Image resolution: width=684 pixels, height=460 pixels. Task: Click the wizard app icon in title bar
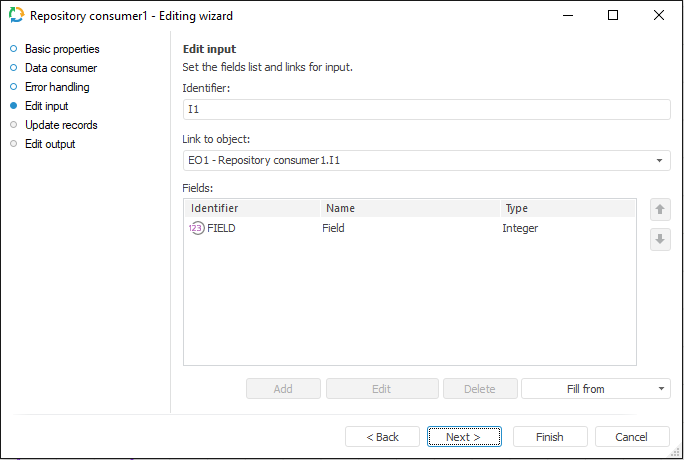pos(16,15)
